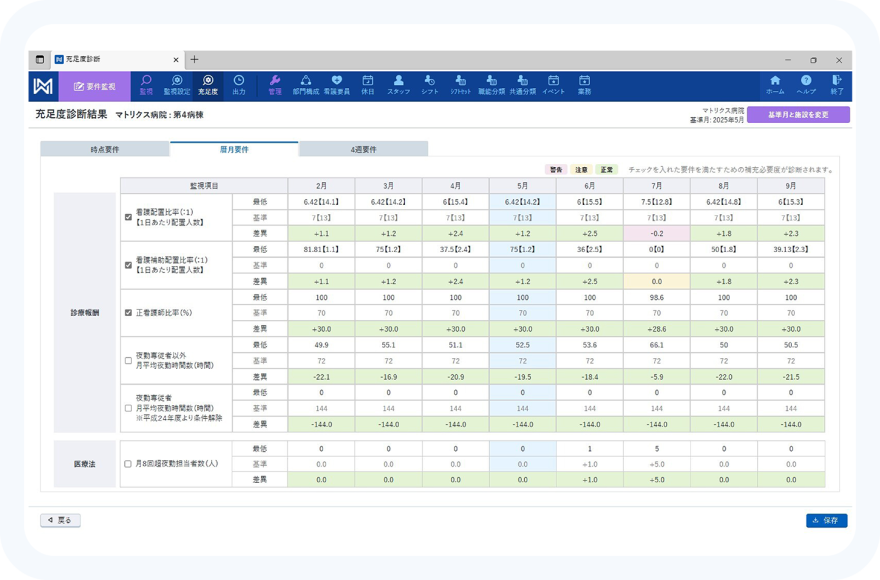Screen dimensions: 880x580
Task: Open 共通分類 in the toolbar
Action: (x=522, y=85)
